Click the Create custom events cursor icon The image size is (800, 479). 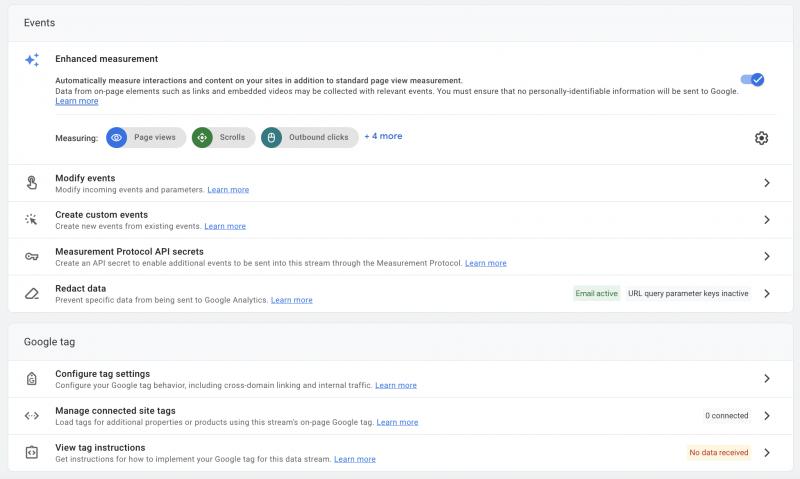point(32,220)
